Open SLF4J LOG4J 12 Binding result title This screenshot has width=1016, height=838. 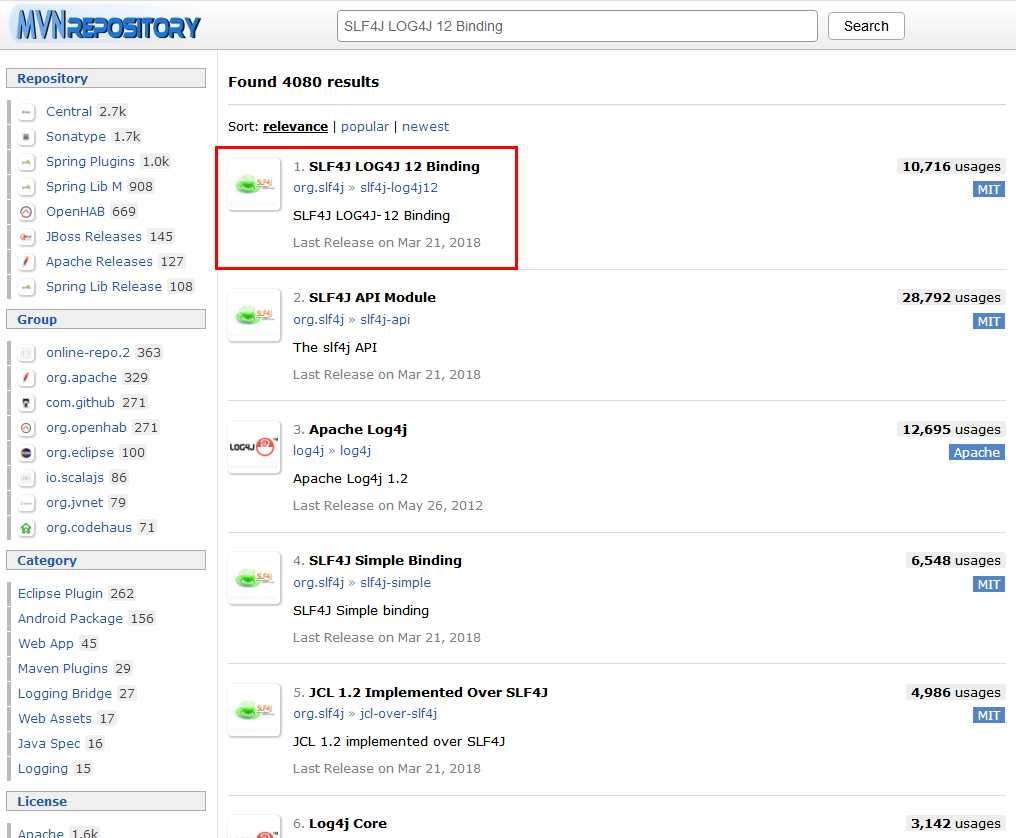click(x=394, y=167)
